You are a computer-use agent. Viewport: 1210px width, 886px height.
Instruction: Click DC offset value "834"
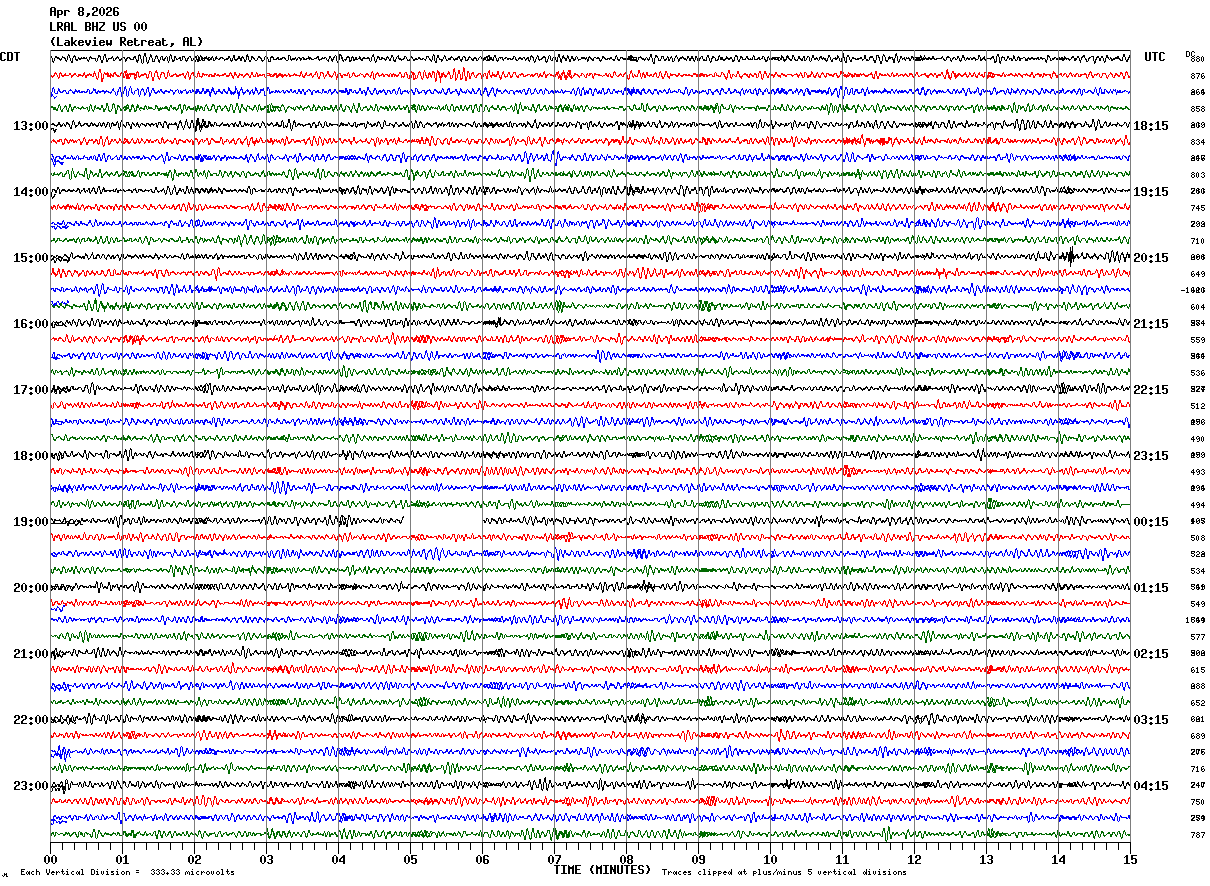(x=1197, y=142)
